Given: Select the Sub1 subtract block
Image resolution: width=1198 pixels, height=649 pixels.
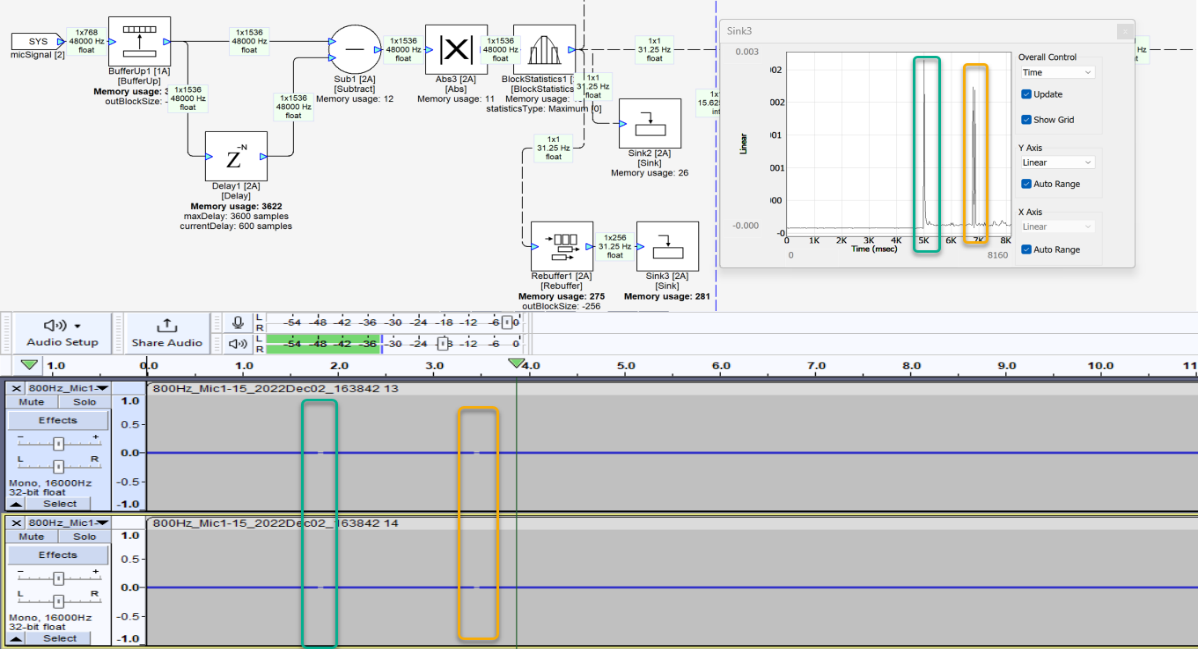Looking at the screenshot, I should point(354,48).
